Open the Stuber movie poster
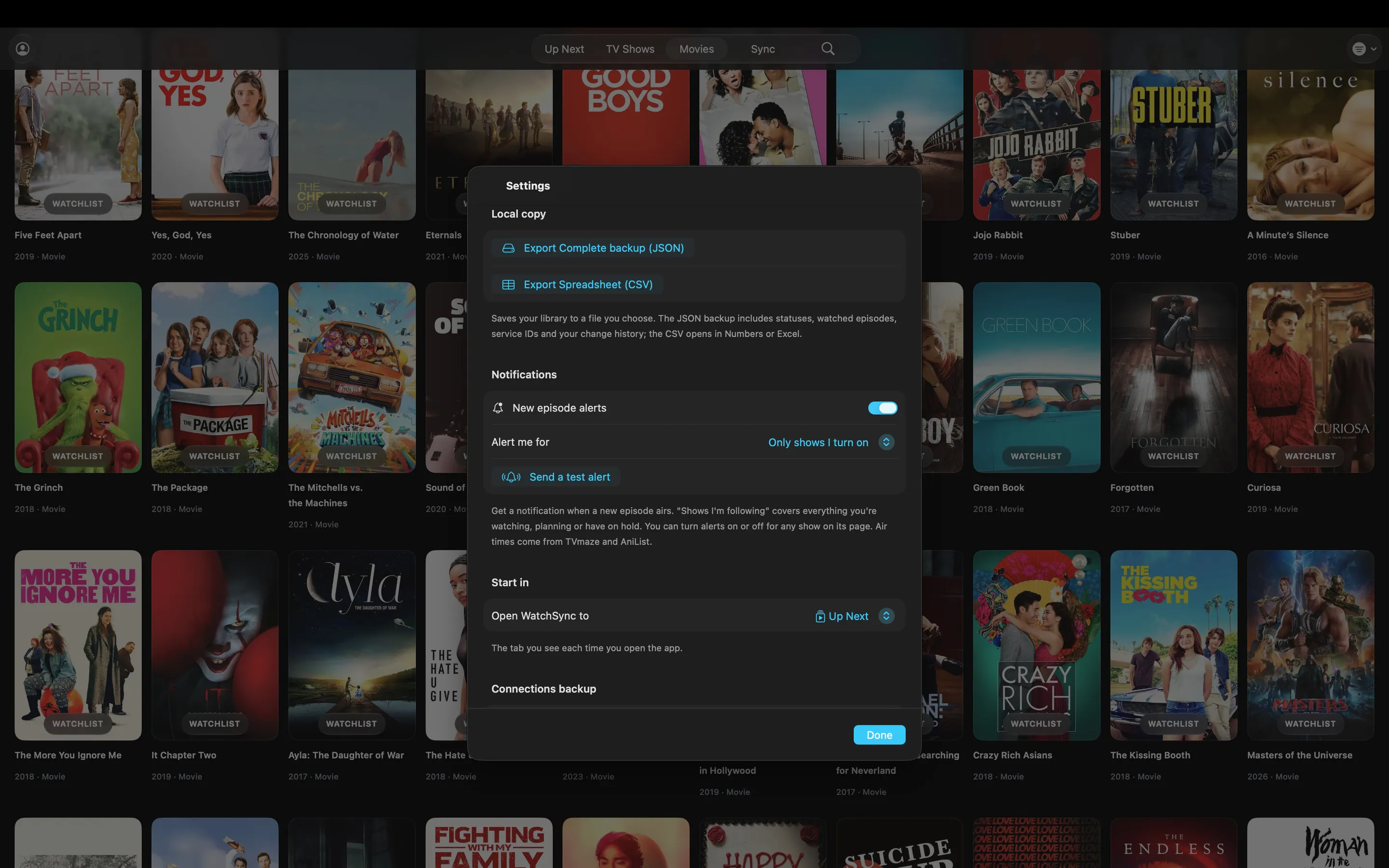 tap(1173, 145)
